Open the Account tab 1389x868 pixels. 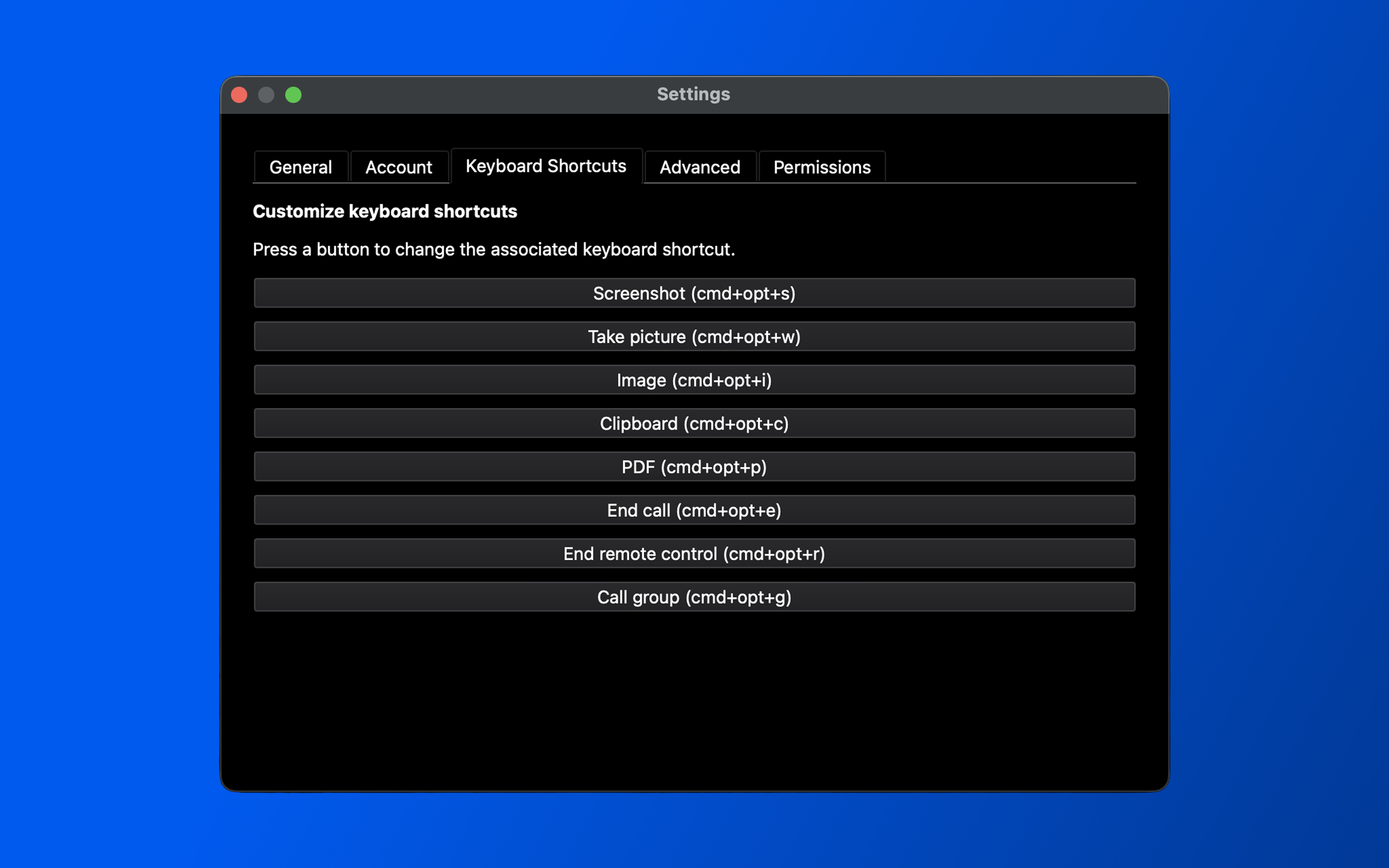(399, 166)
